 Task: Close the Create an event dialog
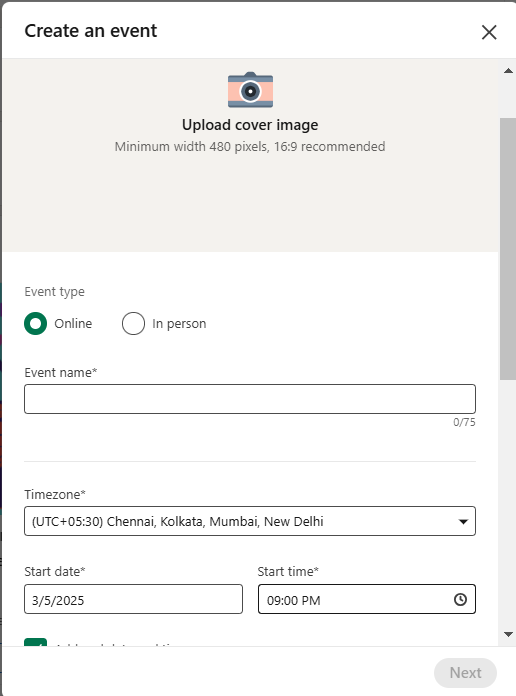pos(489,32)
